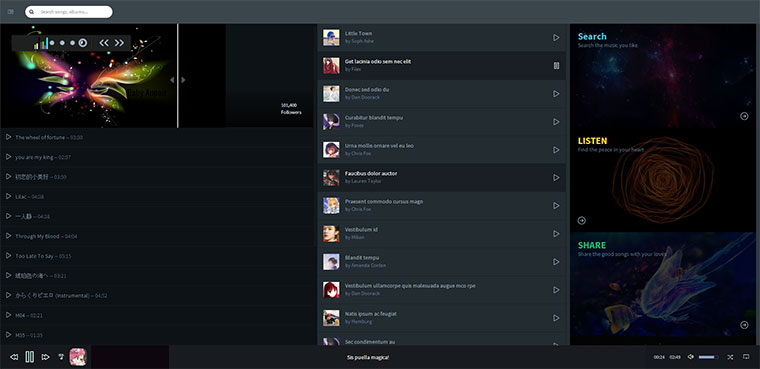Mute the volume speaker icon
760x369 pixels.
pos(691,357)
